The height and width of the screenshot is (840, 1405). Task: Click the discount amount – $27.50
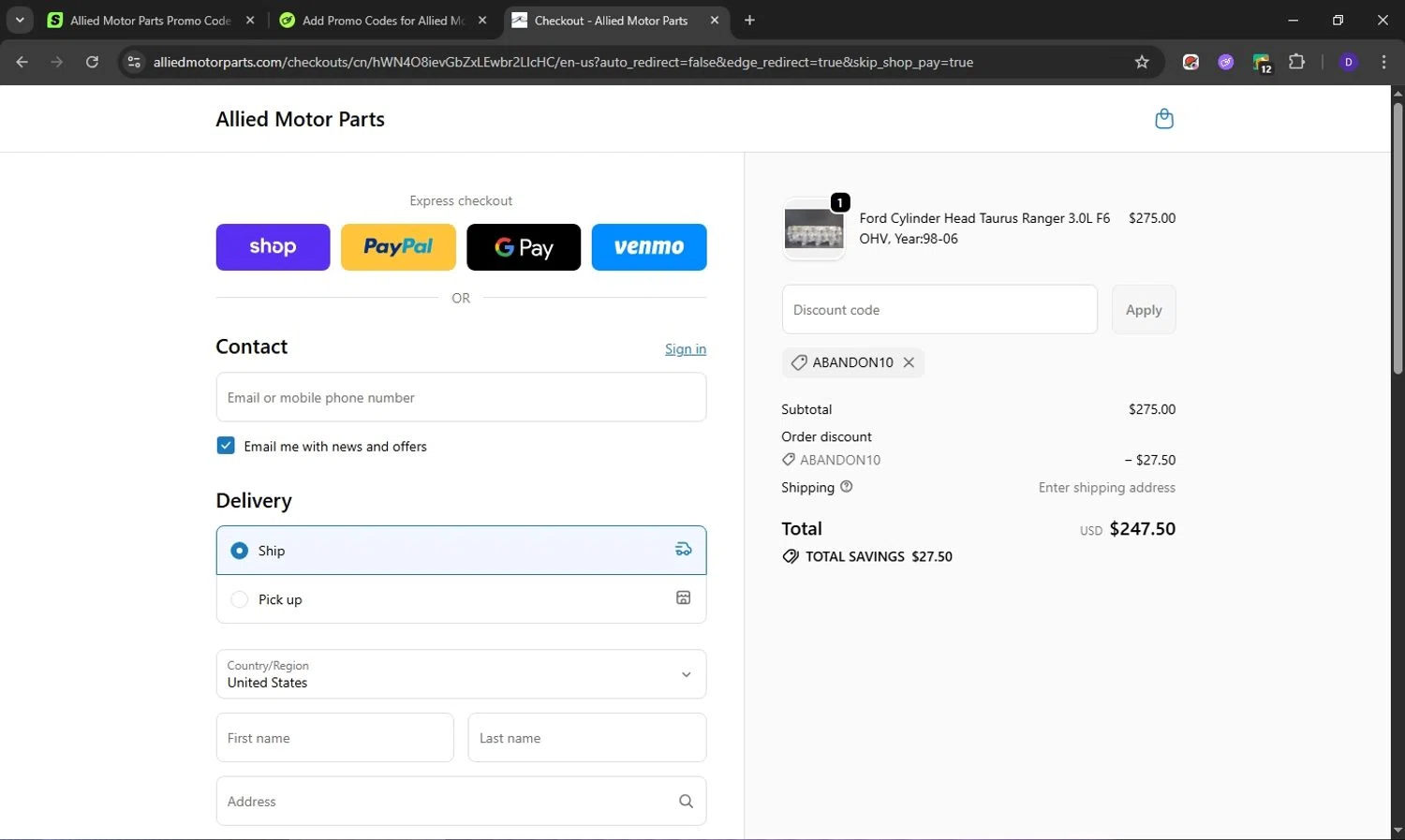tap(1149, 460)
